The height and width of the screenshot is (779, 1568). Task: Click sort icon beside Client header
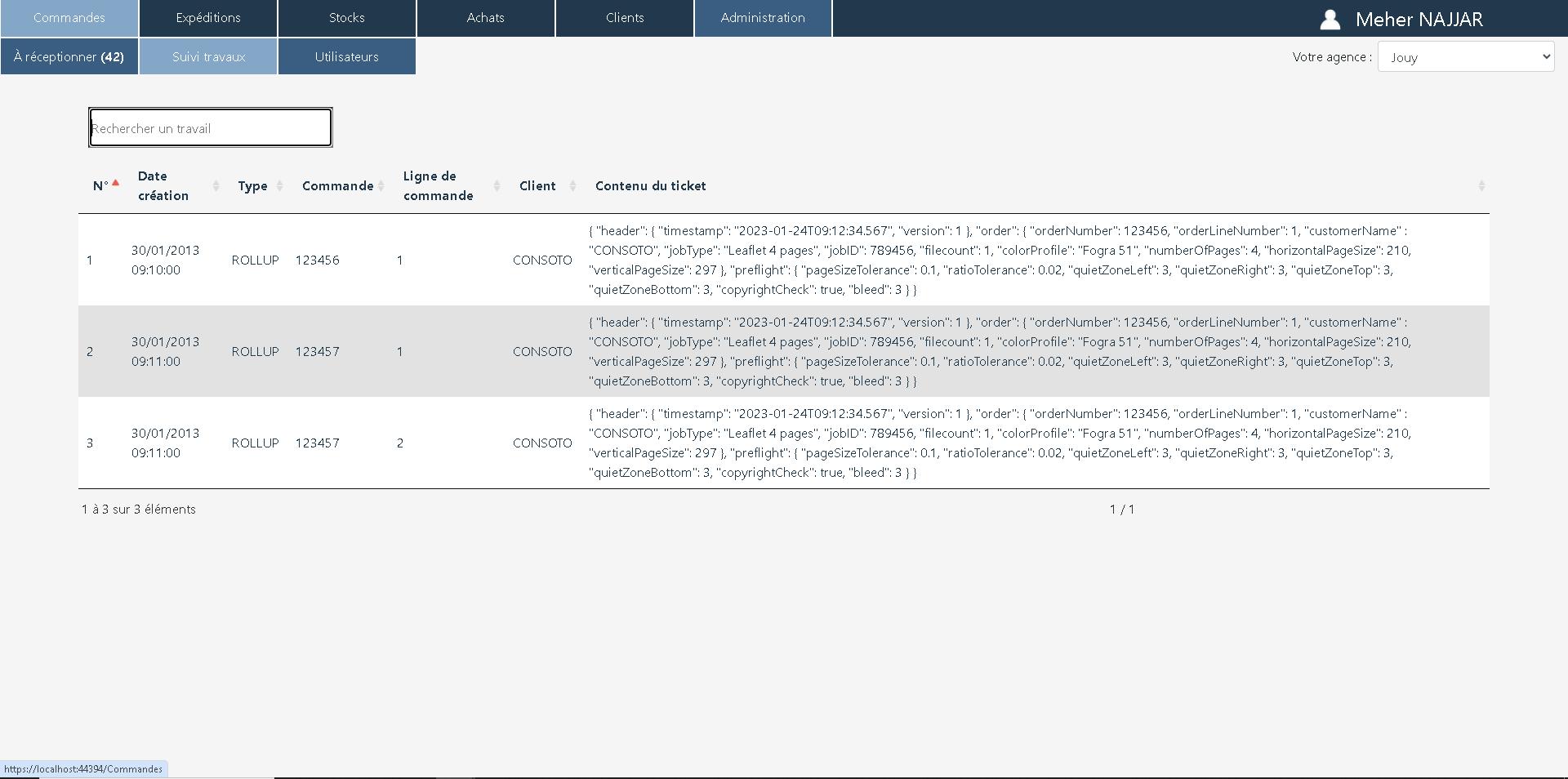click(x=572, y=186)
